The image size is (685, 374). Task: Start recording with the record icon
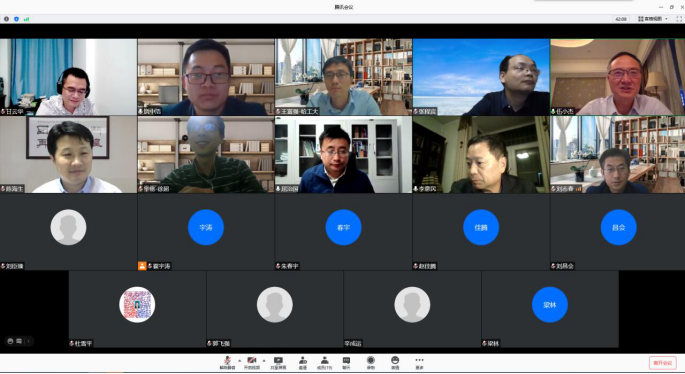370,362
